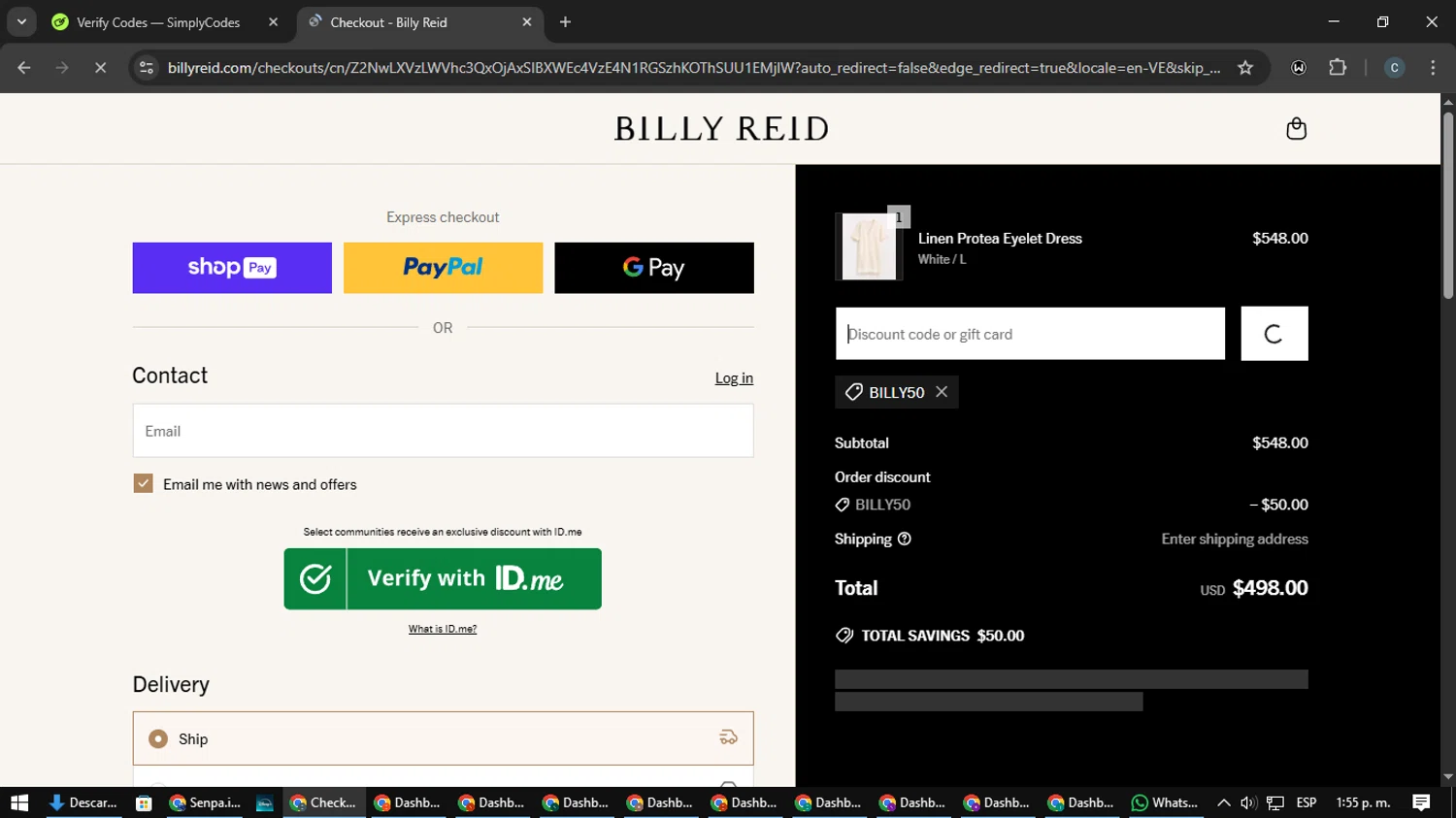Open a new browser tab
Viewport: 1456px width, 818px height.
[565, 22]
